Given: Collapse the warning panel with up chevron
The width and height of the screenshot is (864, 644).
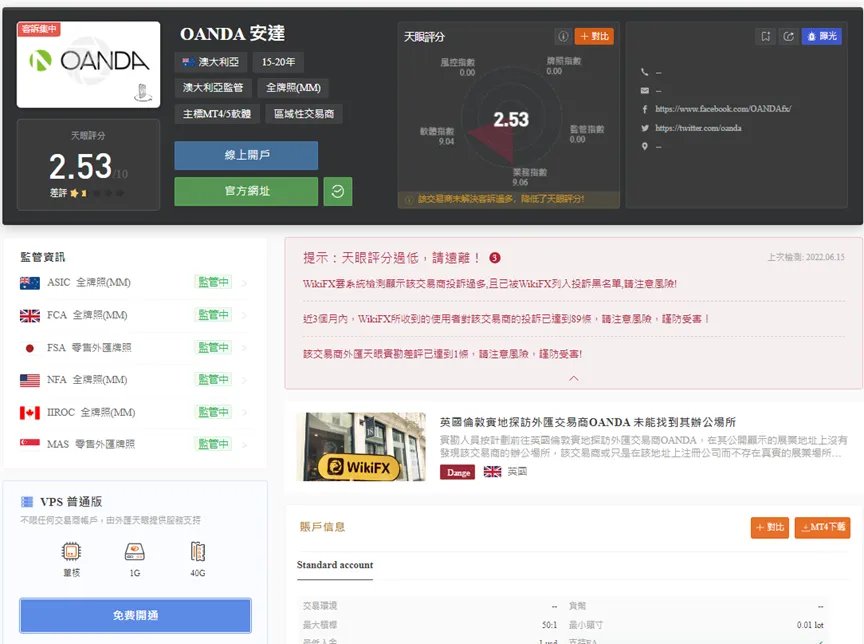Looking at the screenshot, I should [x=574, y=378].
